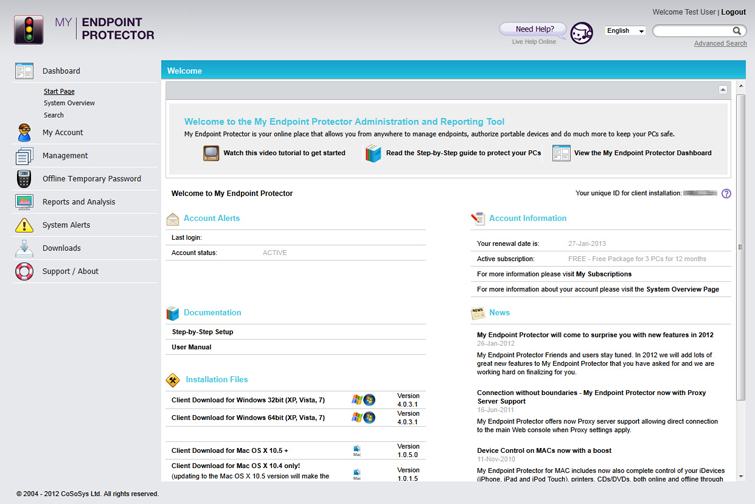Open Dashboard menu item

(61, 71)
